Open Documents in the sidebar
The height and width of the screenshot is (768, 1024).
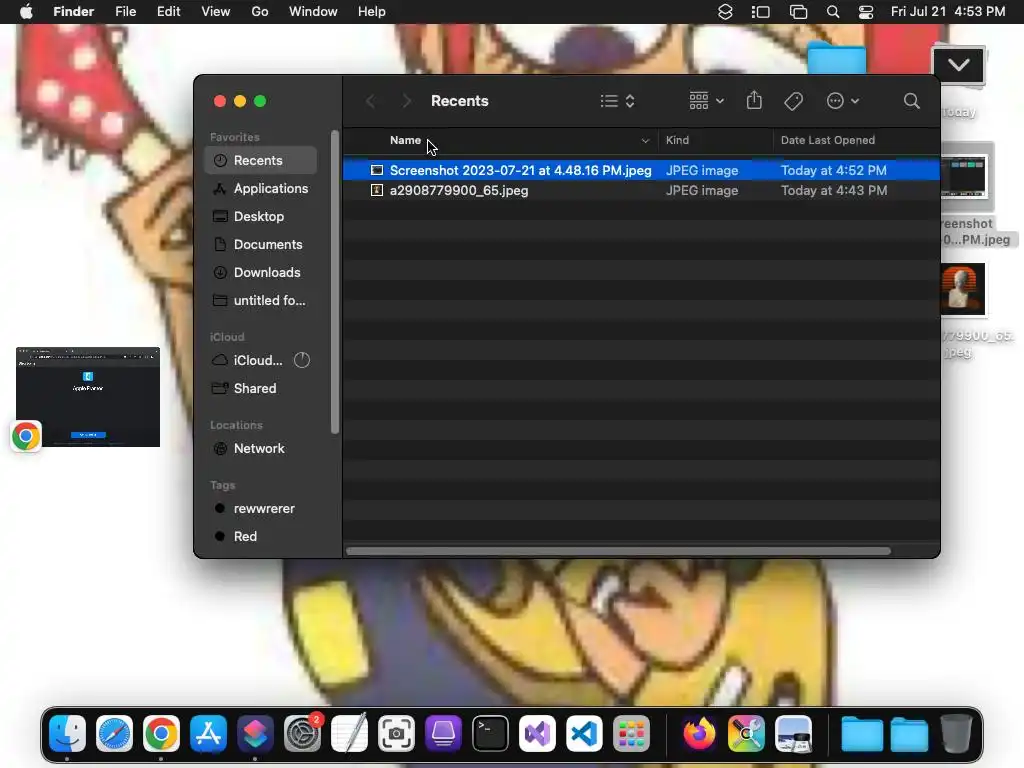click(x=261, y=245)
